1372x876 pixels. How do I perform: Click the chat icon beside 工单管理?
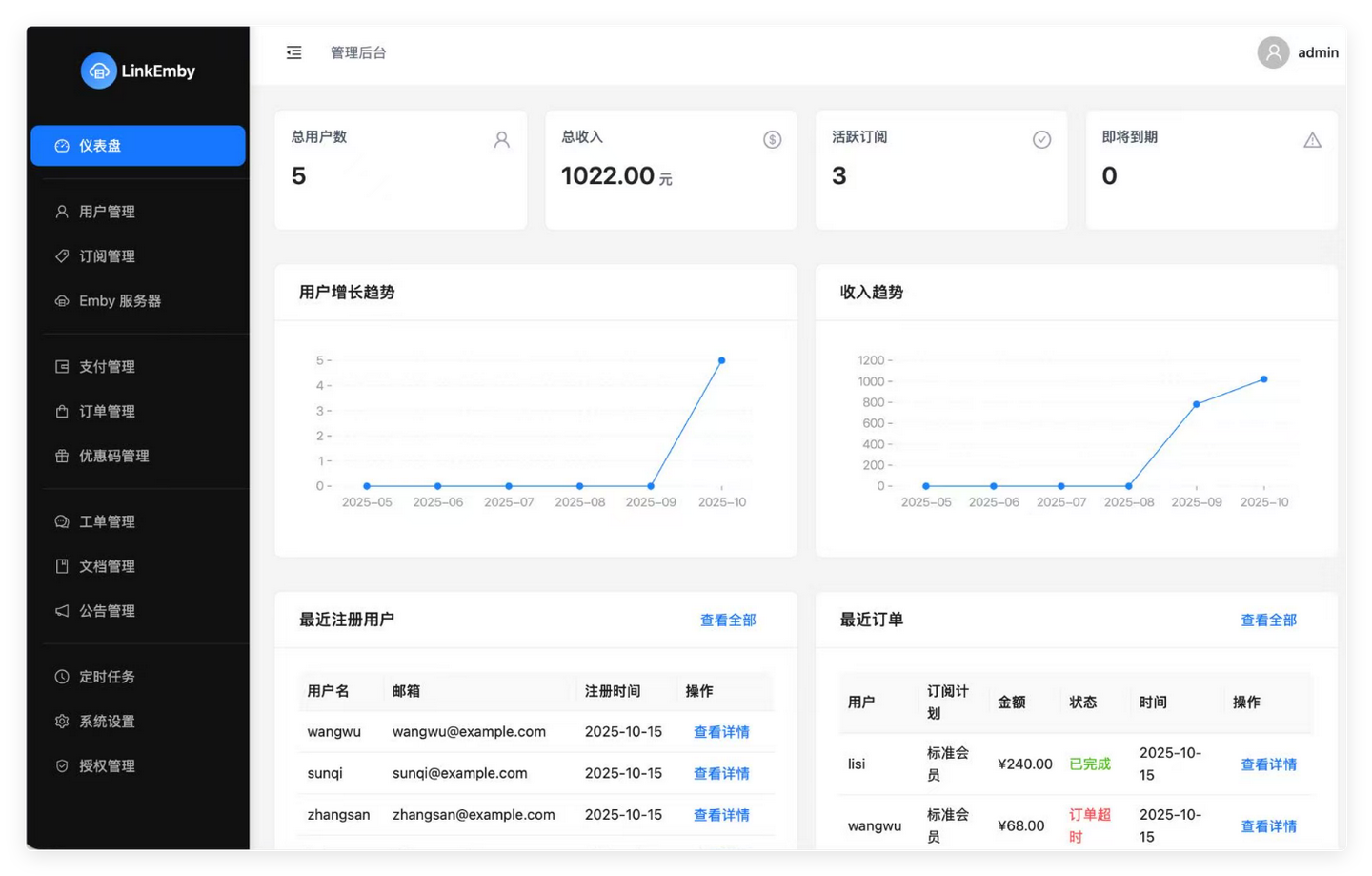pyautogui.click(x=62, y=522)
